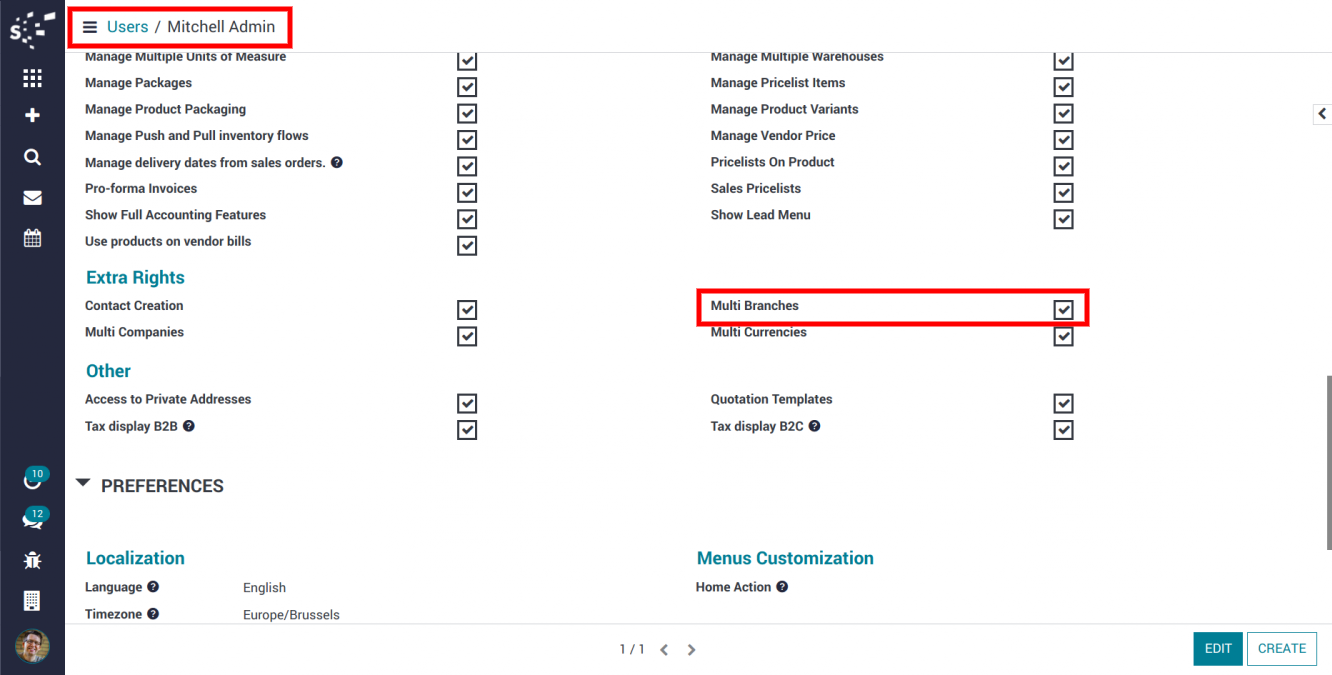
Task: Click the building company icon
Action: pyautogui.click(x=32, y=601)
